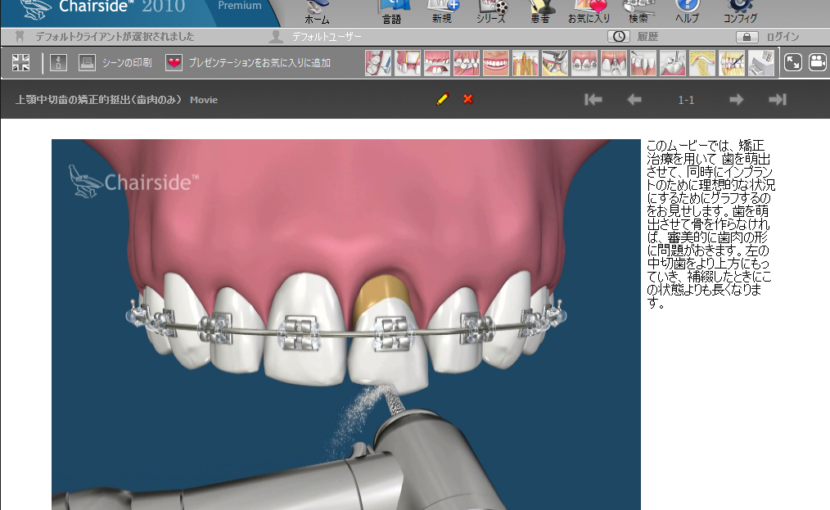Select the molars with brush thumbnail
Screen dimensions: 830x510
click(378, 62)
